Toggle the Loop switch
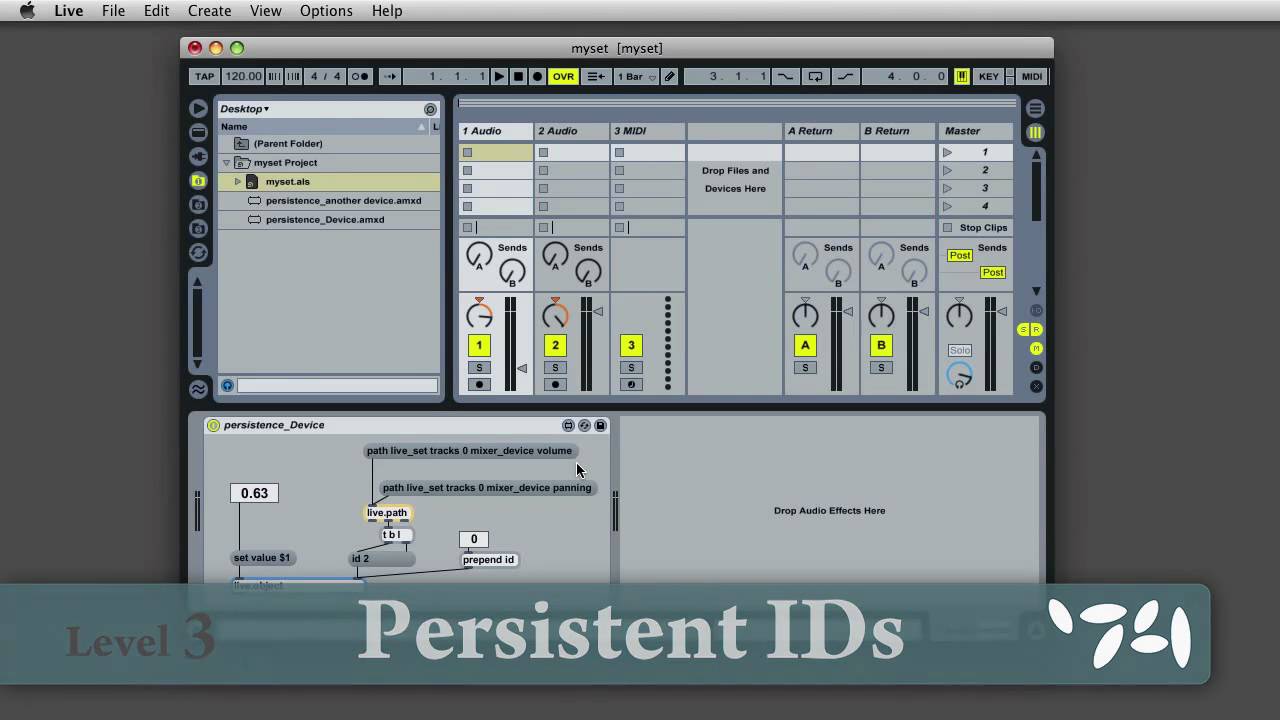The image size is (1280, 720). click(x=816, y=77)
